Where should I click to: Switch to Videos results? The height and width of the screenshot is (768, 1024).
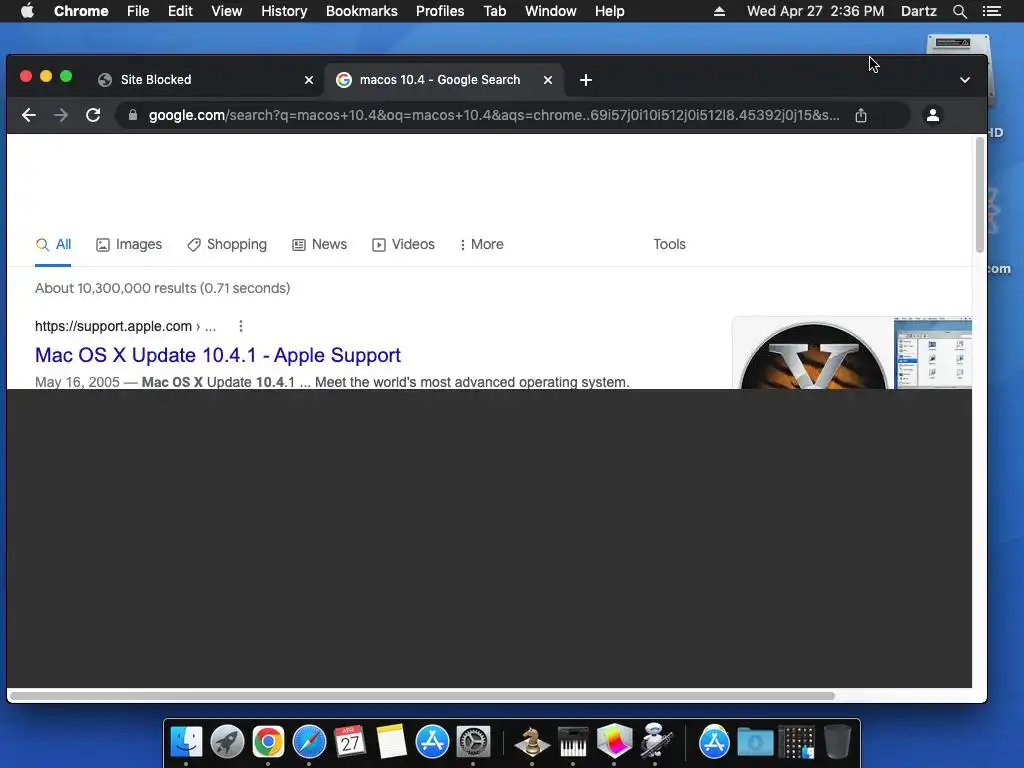click(403, 245)
